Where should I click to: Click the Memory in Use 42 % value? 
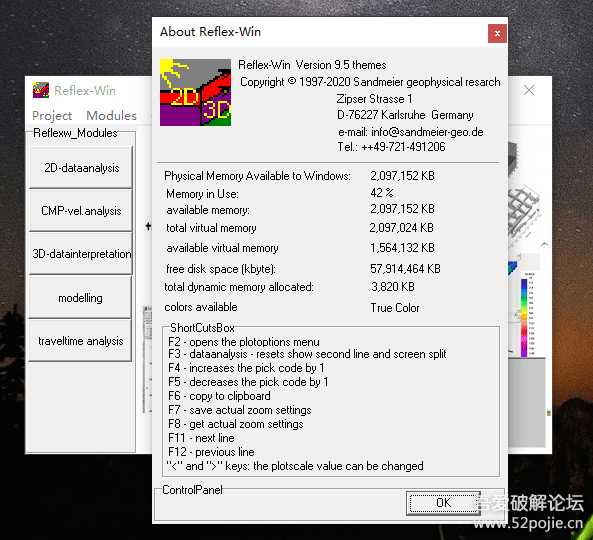[382, 193]
